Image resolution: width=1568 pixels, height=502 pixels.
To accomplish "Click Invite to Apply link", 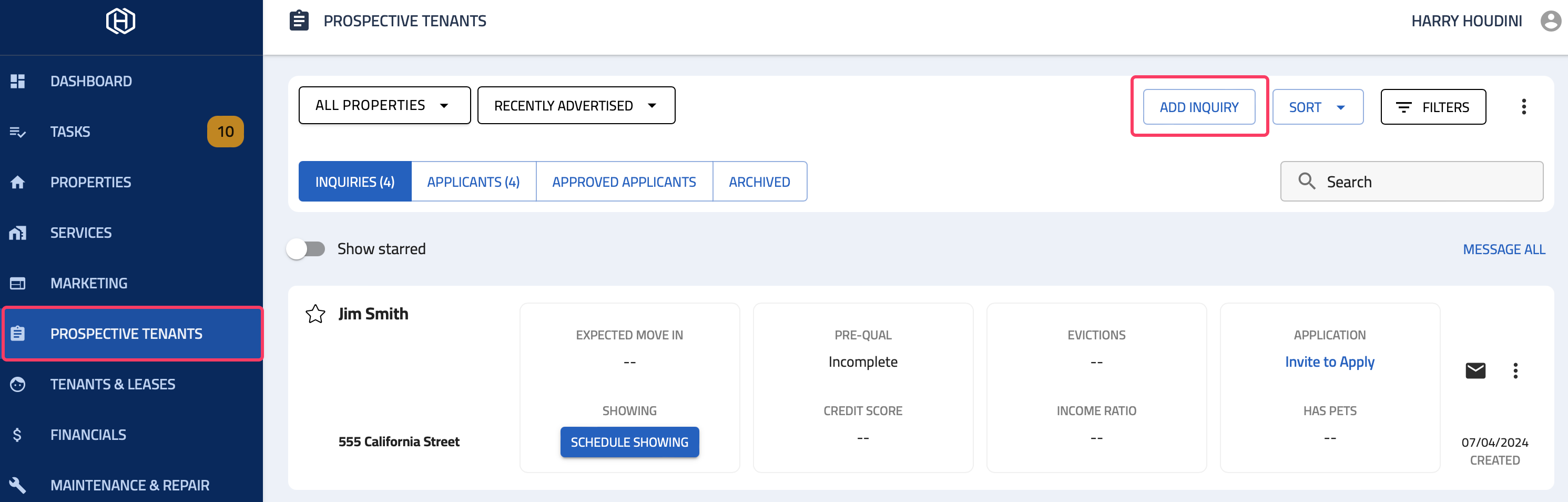I will [1329, 362].
